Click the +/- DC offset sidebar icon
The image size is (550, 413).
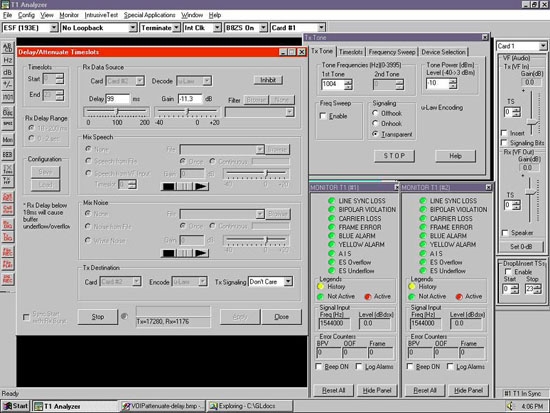pos(7,85)
